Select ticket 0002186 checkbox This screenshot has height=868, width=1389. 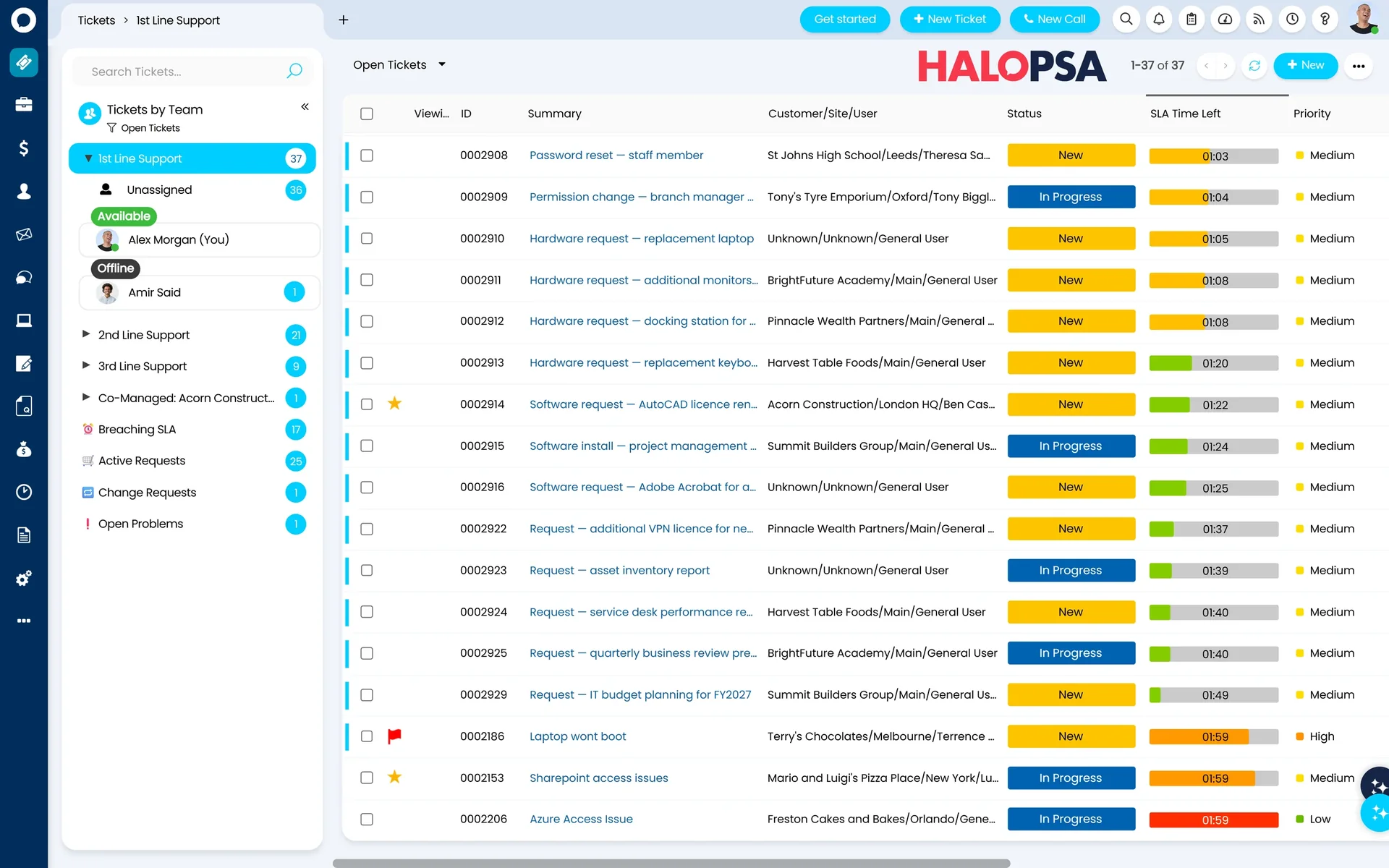coord(367,736)
